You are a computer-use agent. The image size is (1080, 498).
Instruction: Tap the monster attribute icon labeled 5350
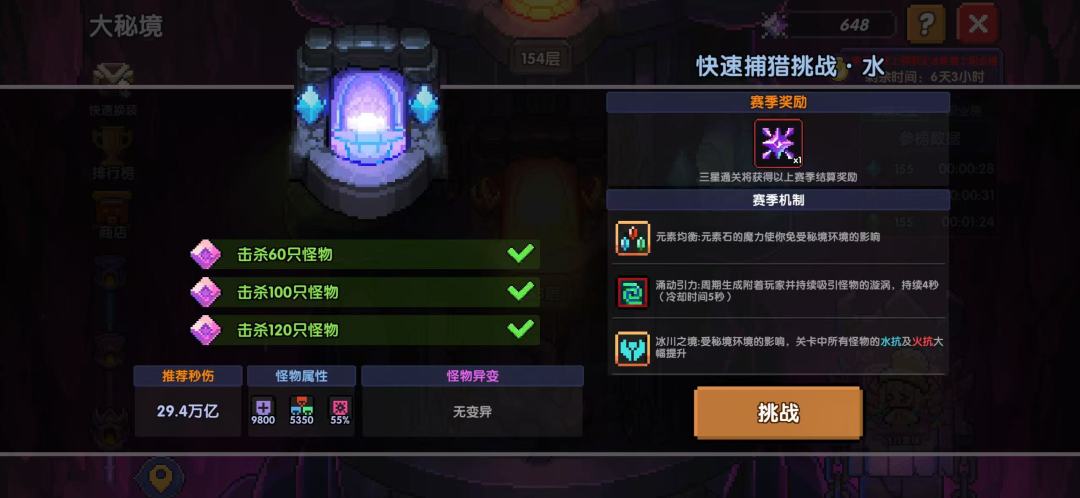coord(301,407)
